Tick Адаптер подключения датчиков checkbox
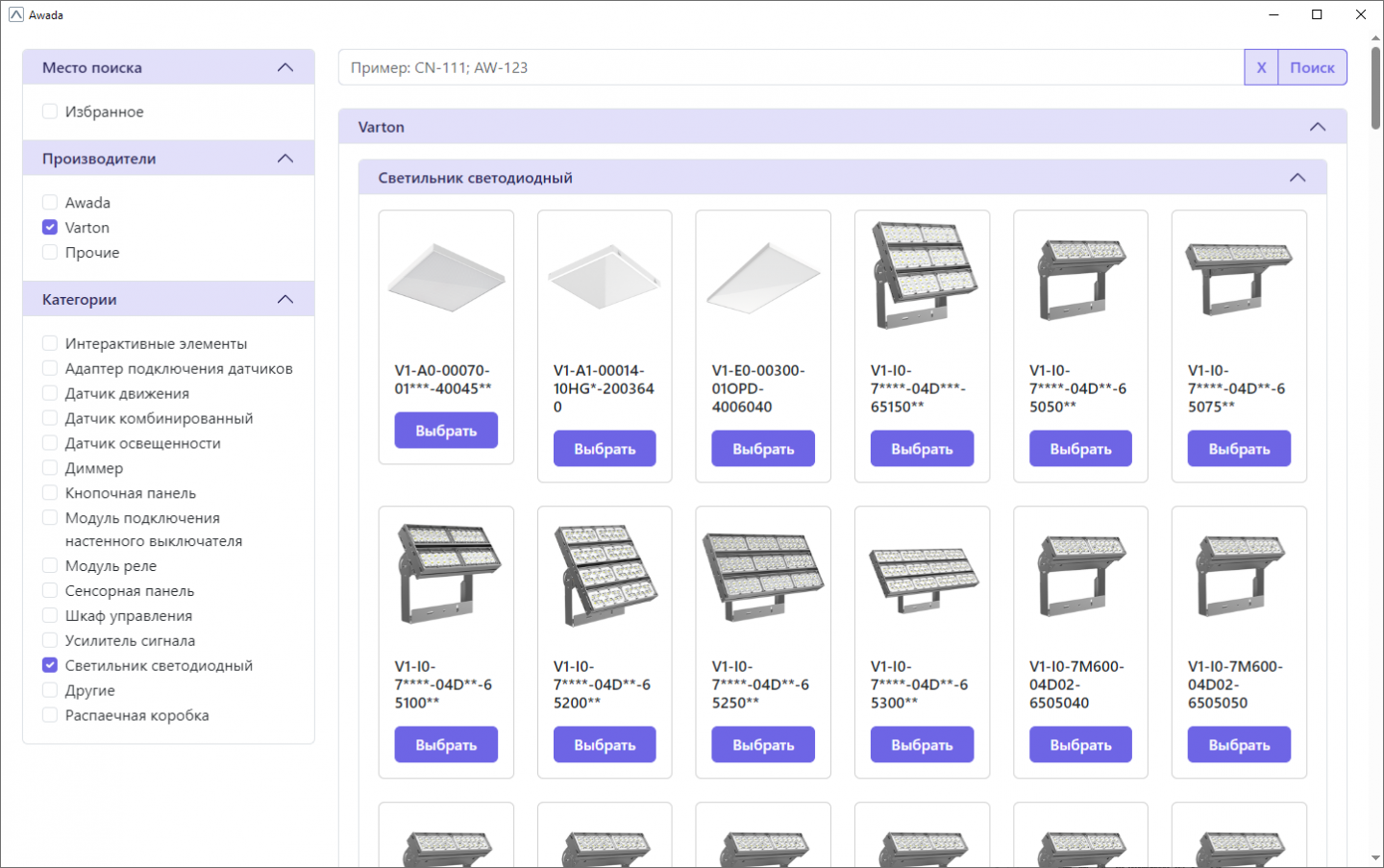 pyautogui.click(x=50, y=368)
